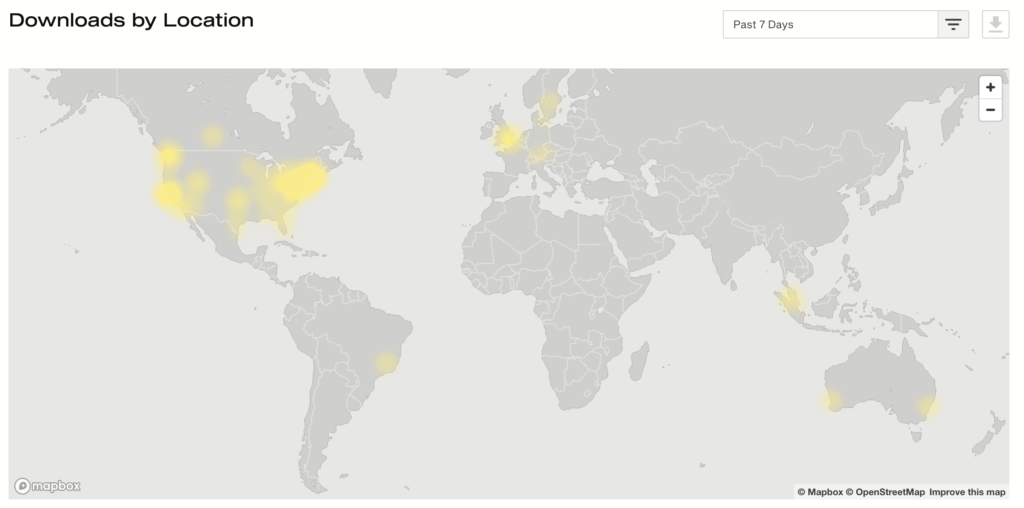Open the © OpenStreetMap attribution link
Viewport: 1024px width, 508px height.
[x=885, y=492]
